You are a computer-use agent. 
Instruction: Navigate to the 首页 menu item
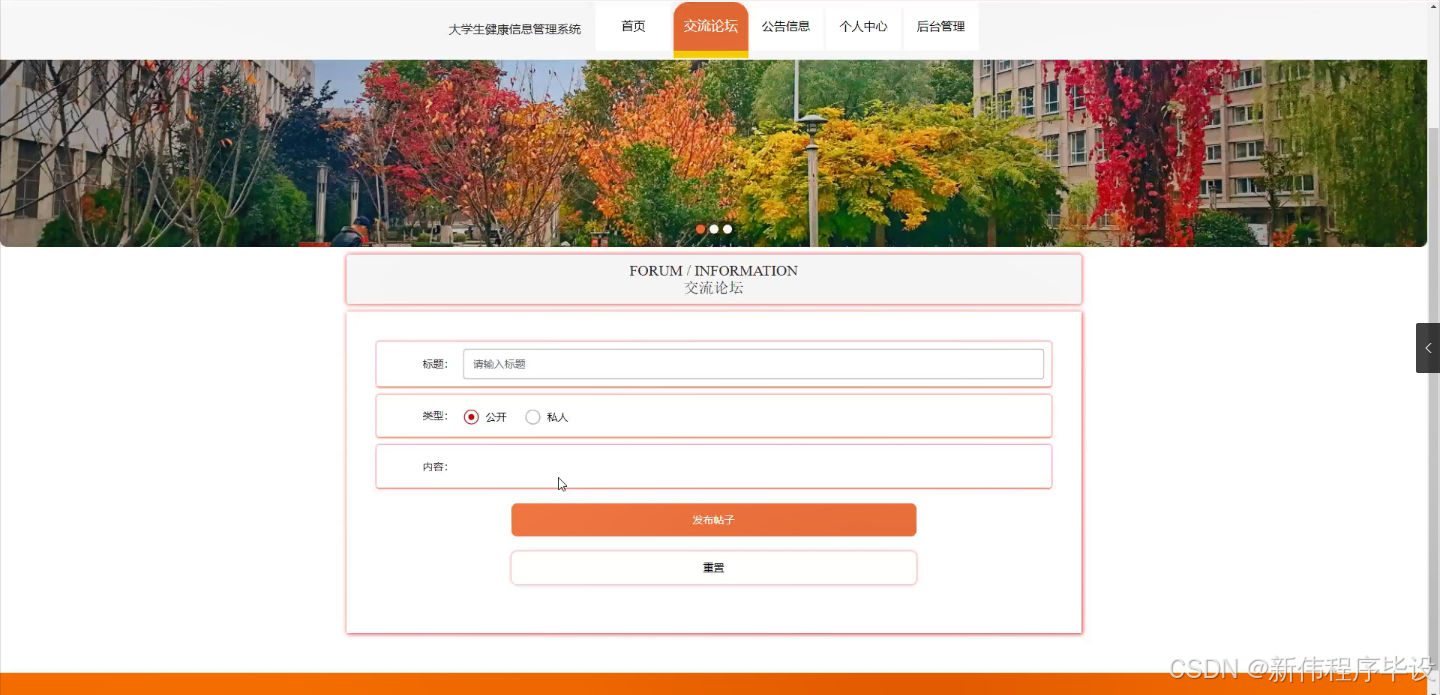pyautogui.click(x=632, y=27)
